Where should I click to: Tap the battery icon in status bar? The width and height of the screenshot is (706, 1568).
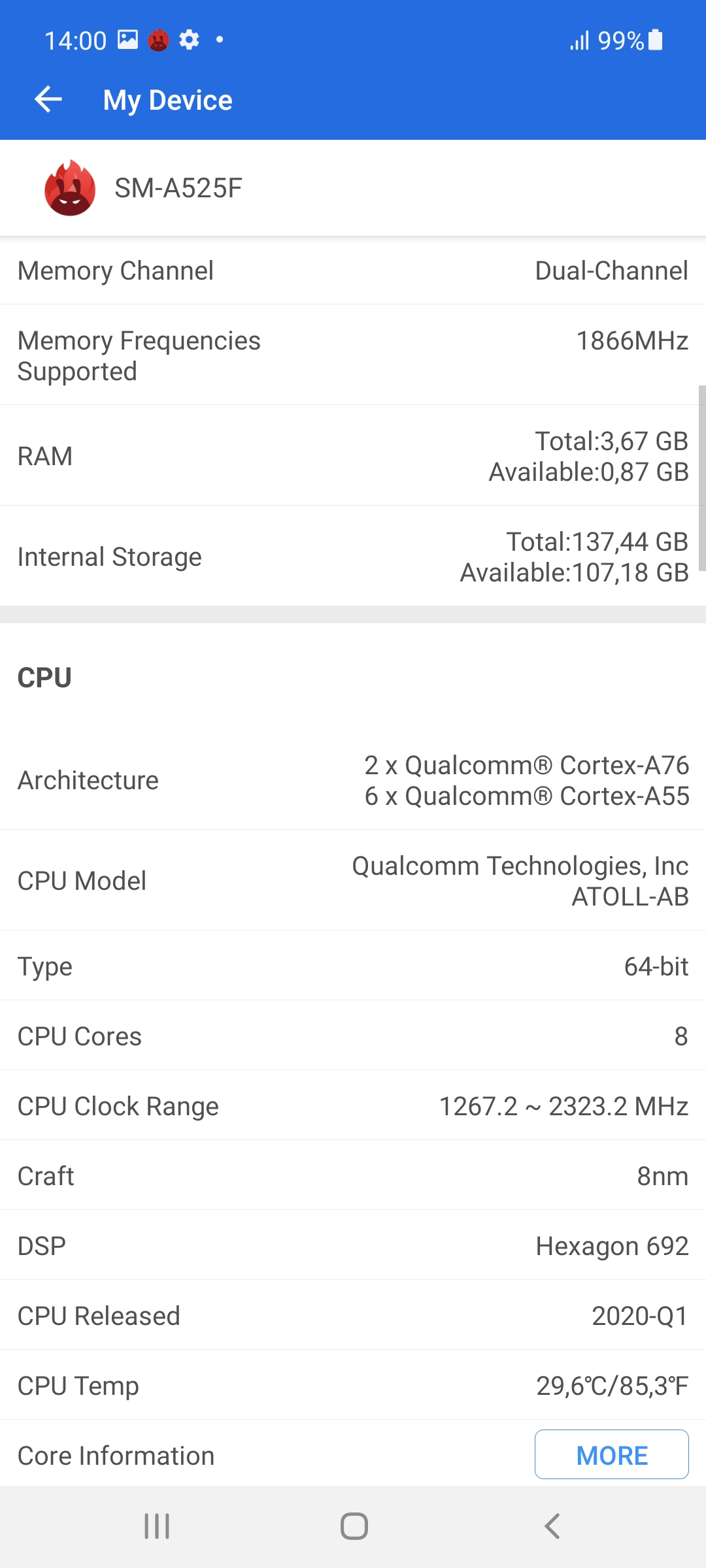[x=655, y=40]
